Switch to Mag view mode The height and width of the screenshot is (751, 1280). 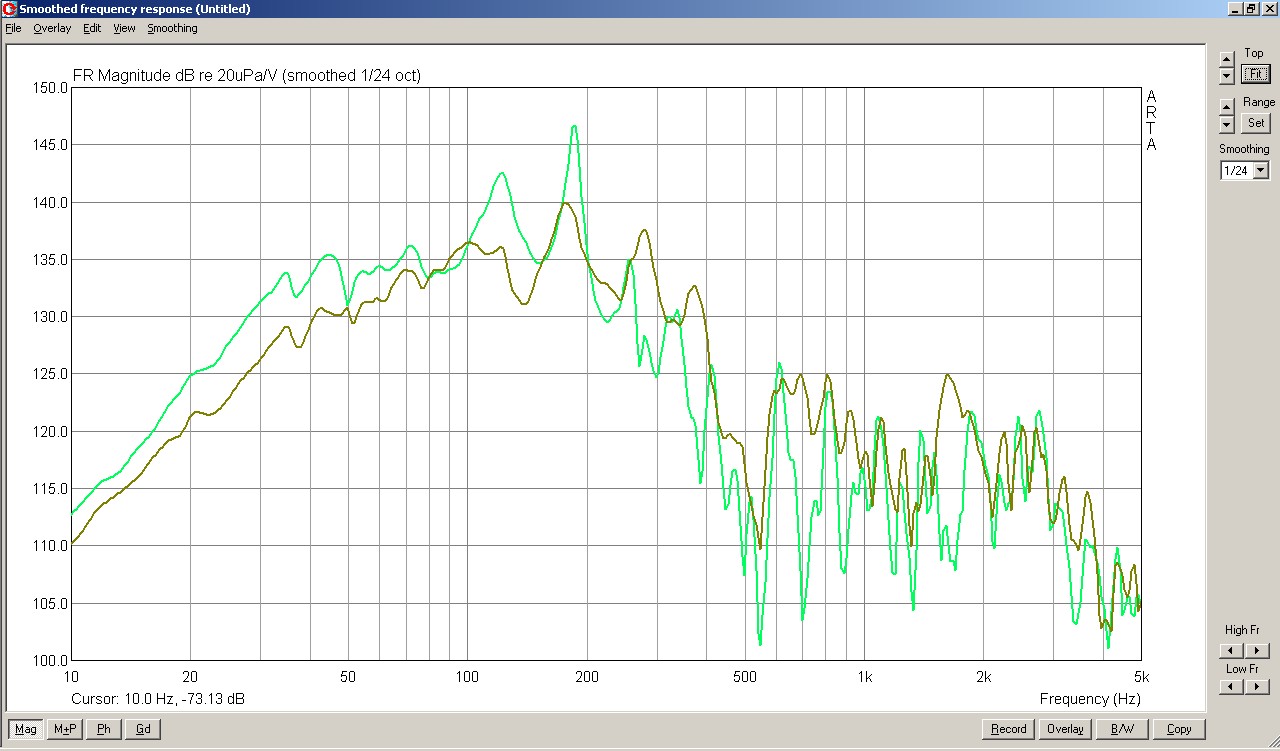(x=26, y=729)
